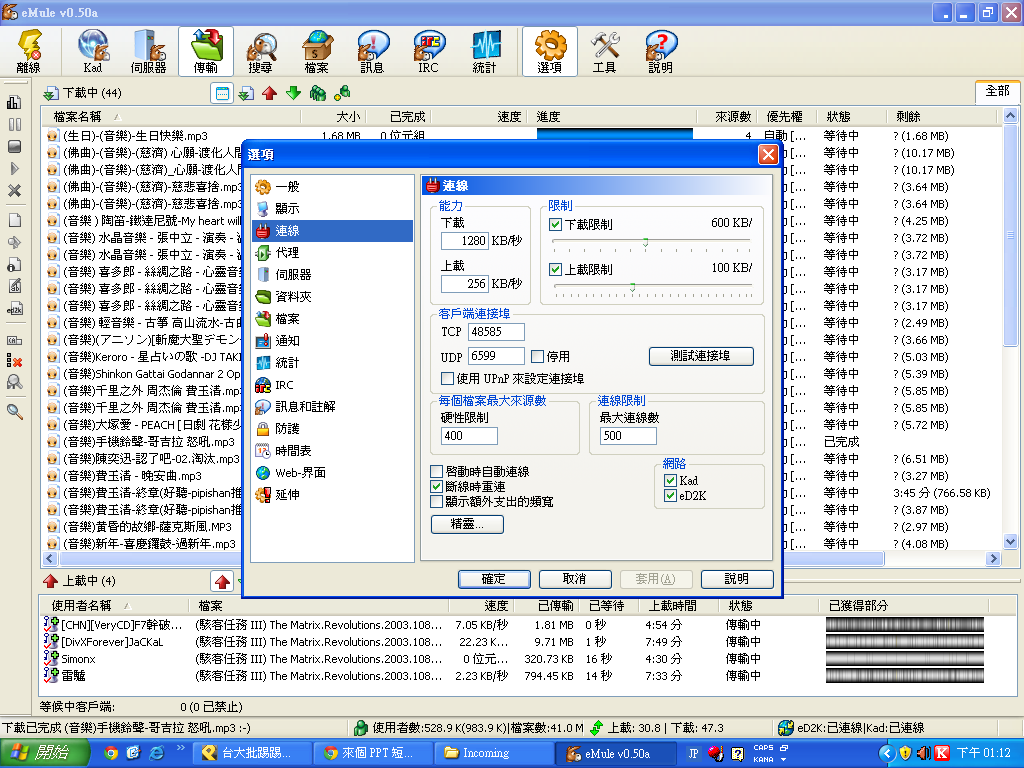
Task: Select 防護 (Security) in options list
Action: pos(287,428)
